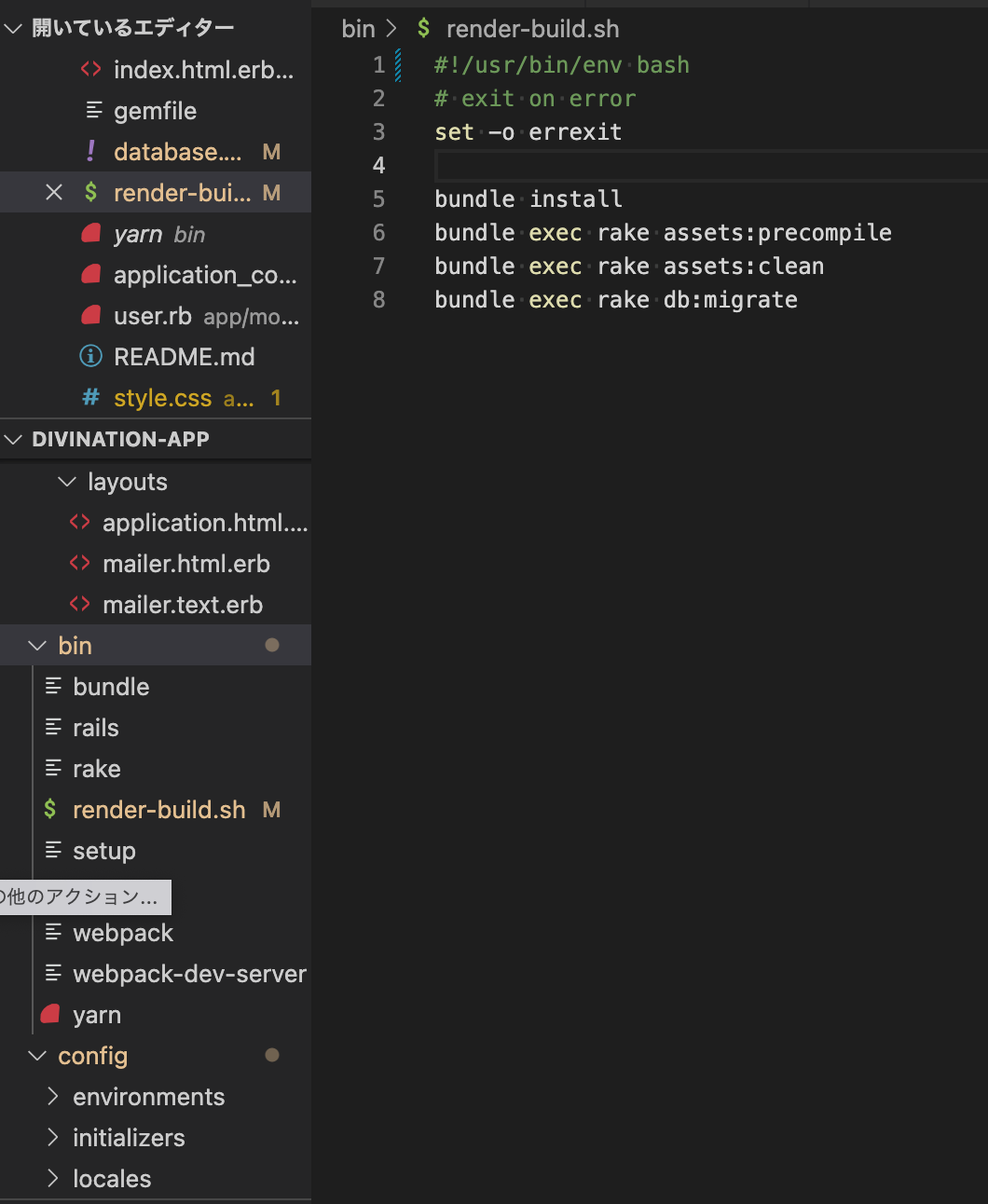Expand the initializers folder
The image size is (988, 1204).
(x=53, y=1138)
